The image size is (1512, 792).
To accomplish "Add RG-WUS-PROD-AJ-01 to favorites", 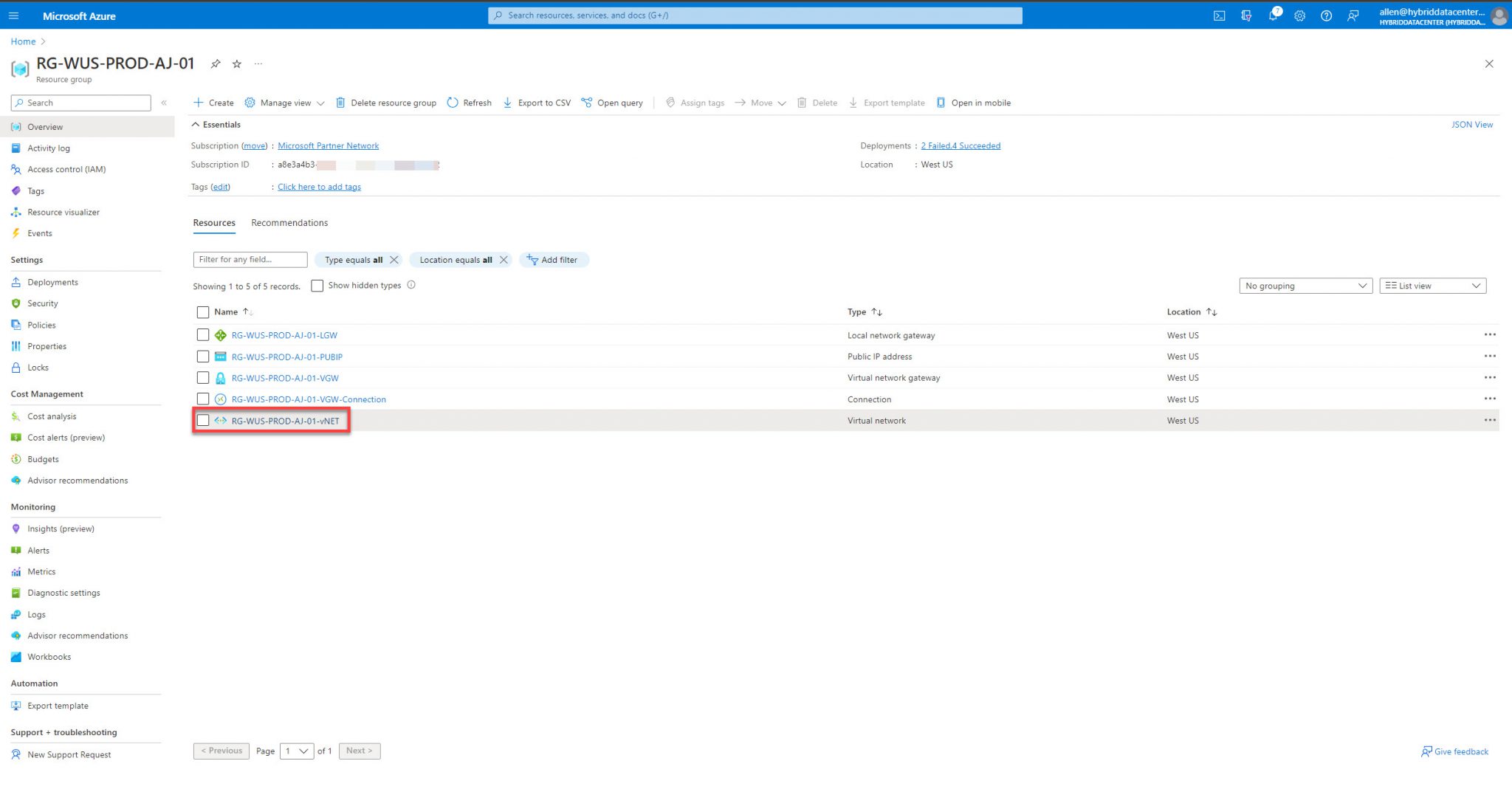I will 236,63.
